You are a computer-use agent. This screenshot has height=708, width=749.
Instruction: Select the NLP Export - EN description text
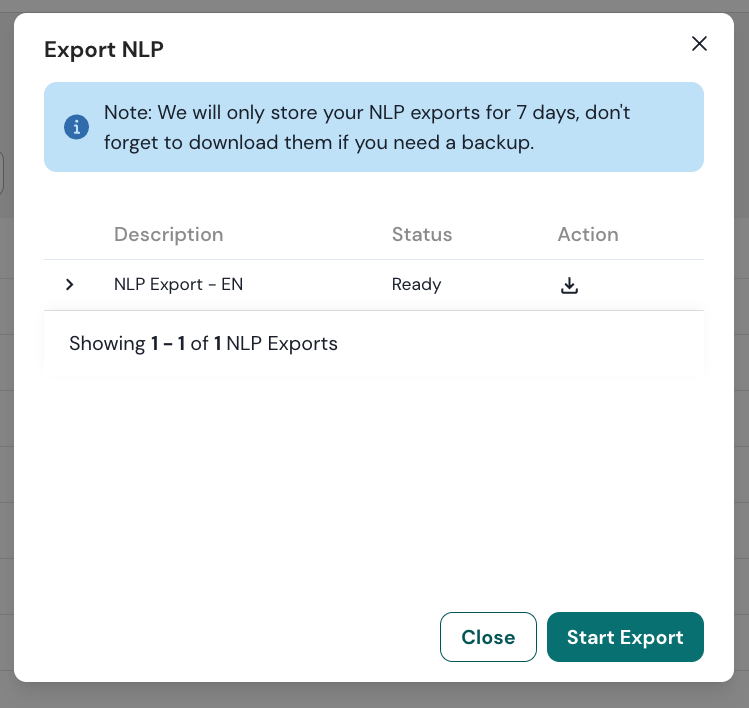point(178,285)
